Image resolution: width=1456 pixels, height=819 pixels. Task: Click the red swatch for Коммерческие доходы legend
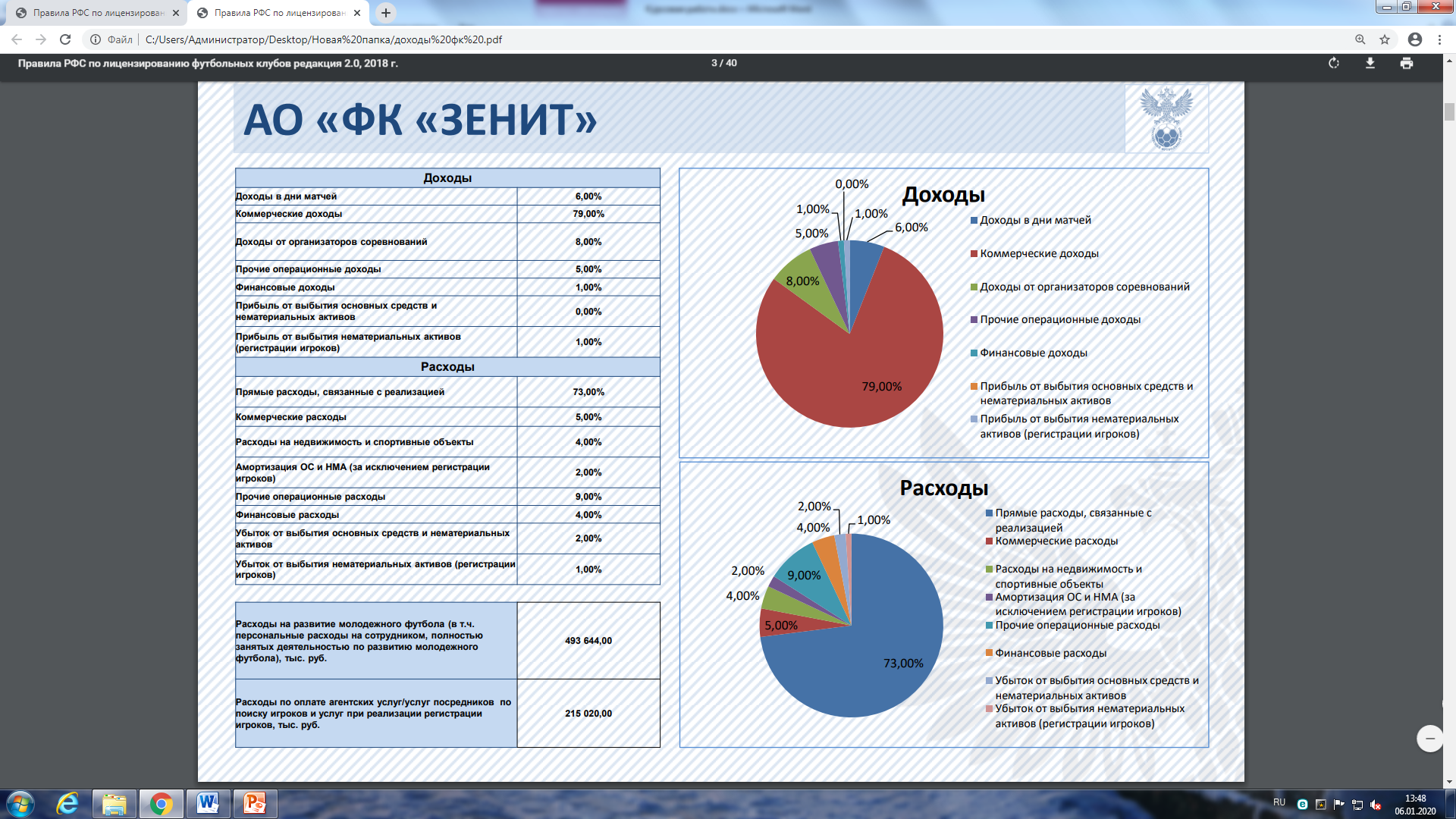974,254
